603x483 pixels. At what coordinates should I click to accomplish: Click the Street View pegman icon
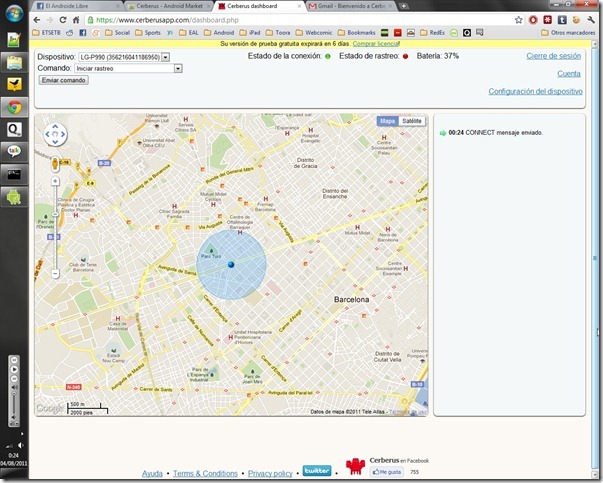(x=55, y=164)
